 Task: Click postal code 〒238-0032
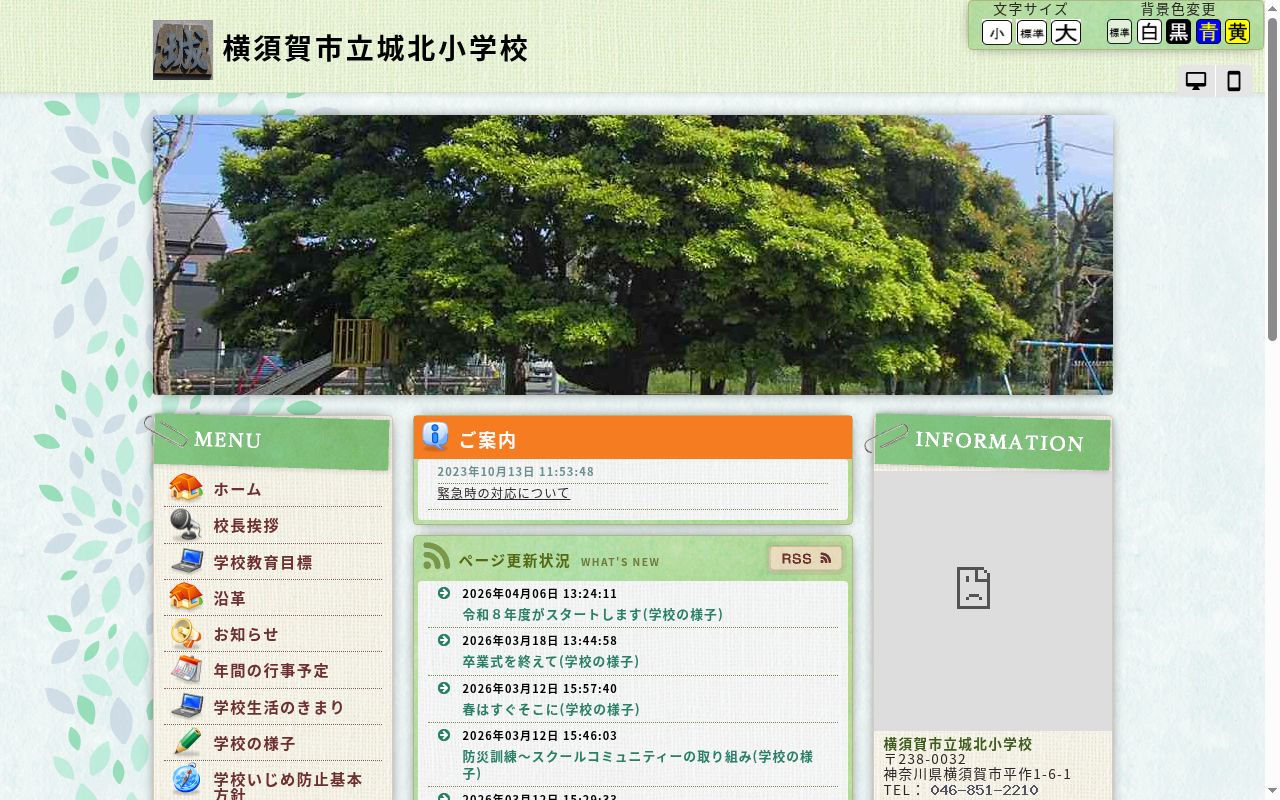coord(925,759)
